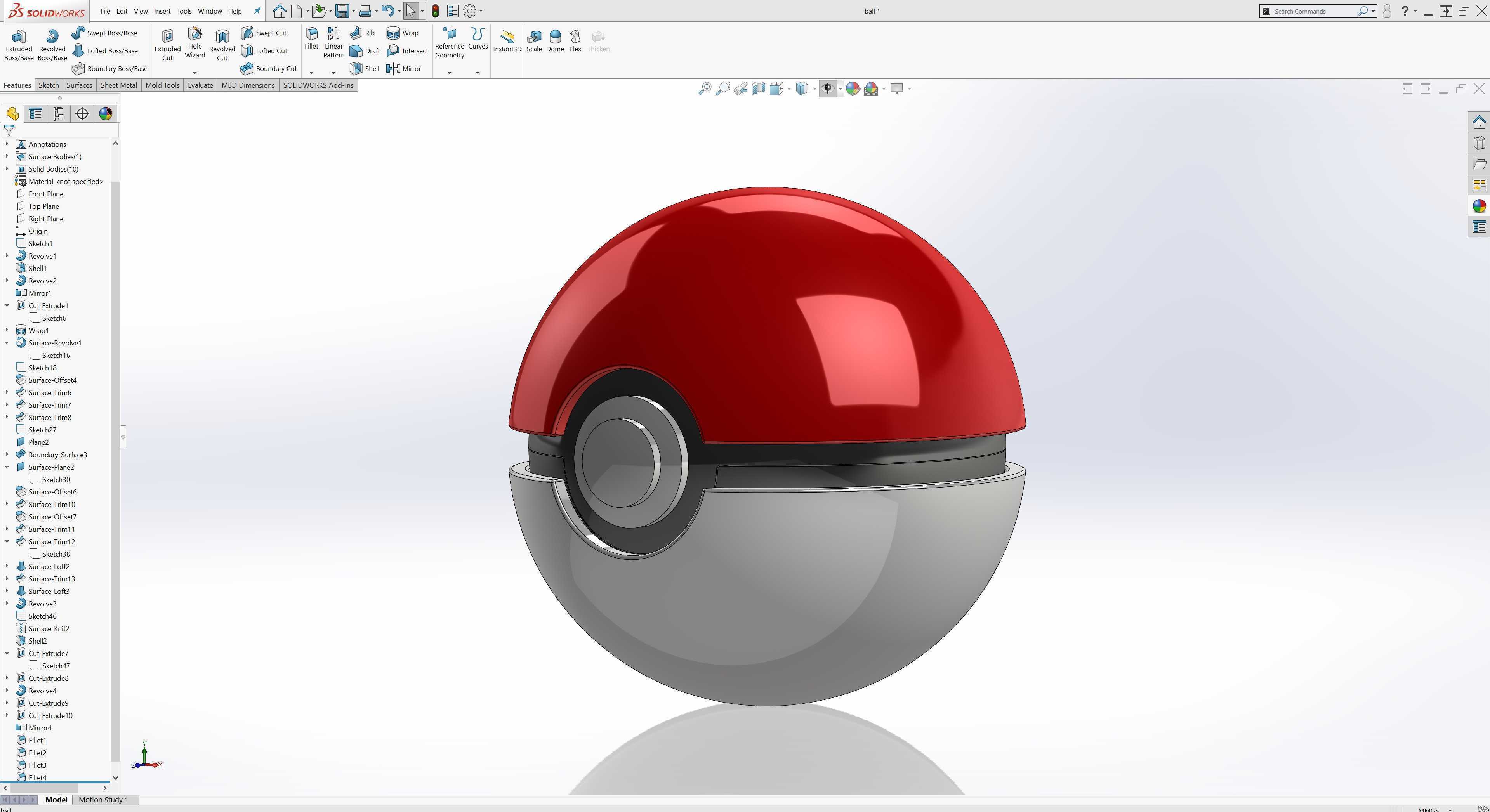Open the Sheet Metal tab

pyautogui.click(x=118, y=85)
